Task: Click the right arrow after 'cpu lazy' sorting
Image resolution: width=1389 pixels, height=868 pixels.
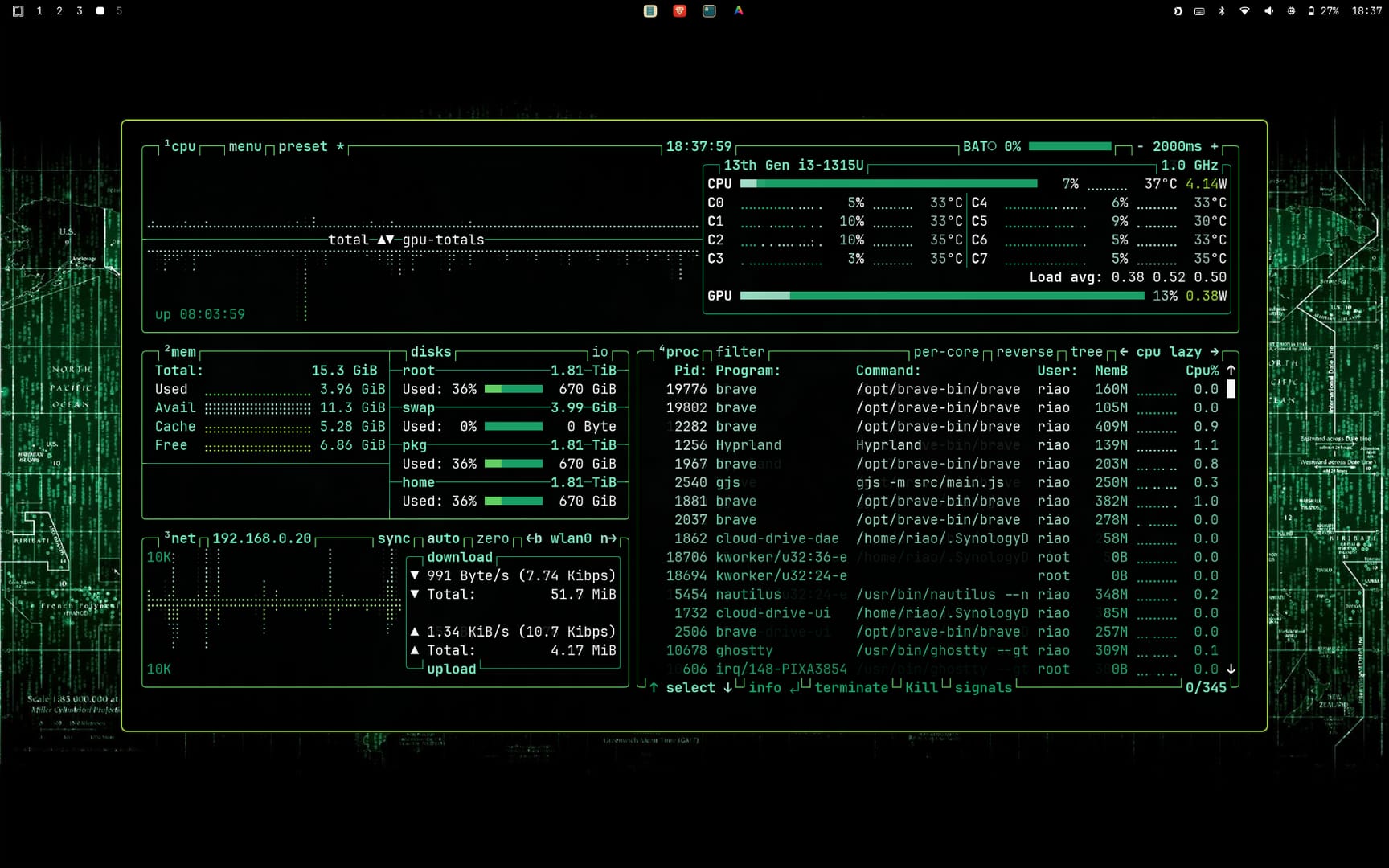Action: 1215,352
